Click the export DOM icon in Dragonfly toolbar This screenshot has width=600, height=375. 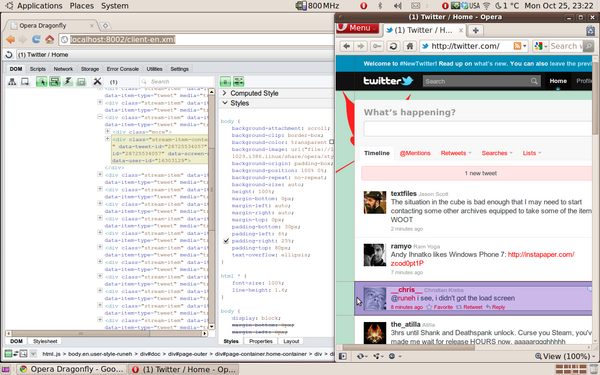point(25,82)
